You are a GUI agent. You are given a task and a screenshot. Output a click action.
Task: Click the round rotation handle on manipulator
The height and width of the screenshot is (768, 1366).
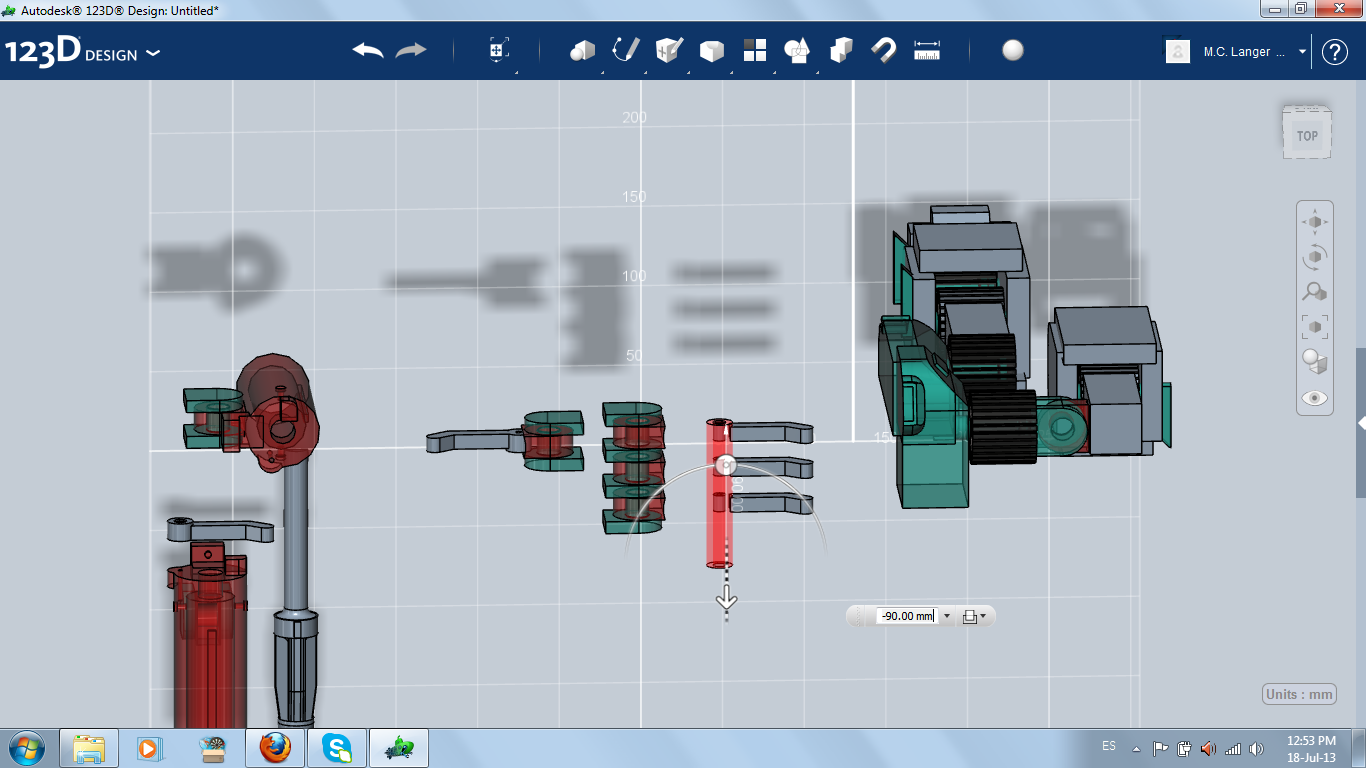727,464
